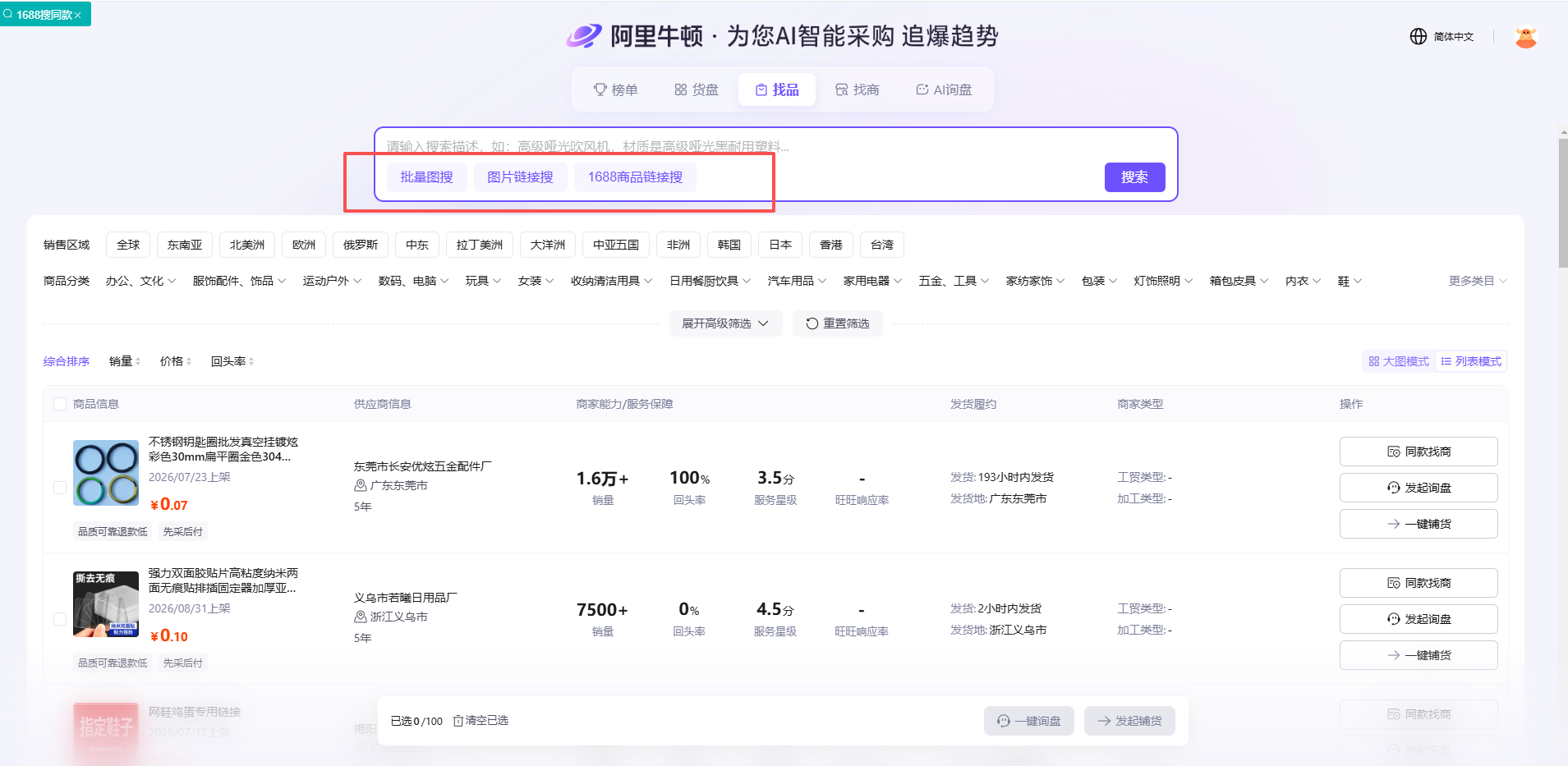Check the double-sided tape product checkbox
Image resolution: width=1568 pixels, height=766 pixels.
[x=60, y=619]
